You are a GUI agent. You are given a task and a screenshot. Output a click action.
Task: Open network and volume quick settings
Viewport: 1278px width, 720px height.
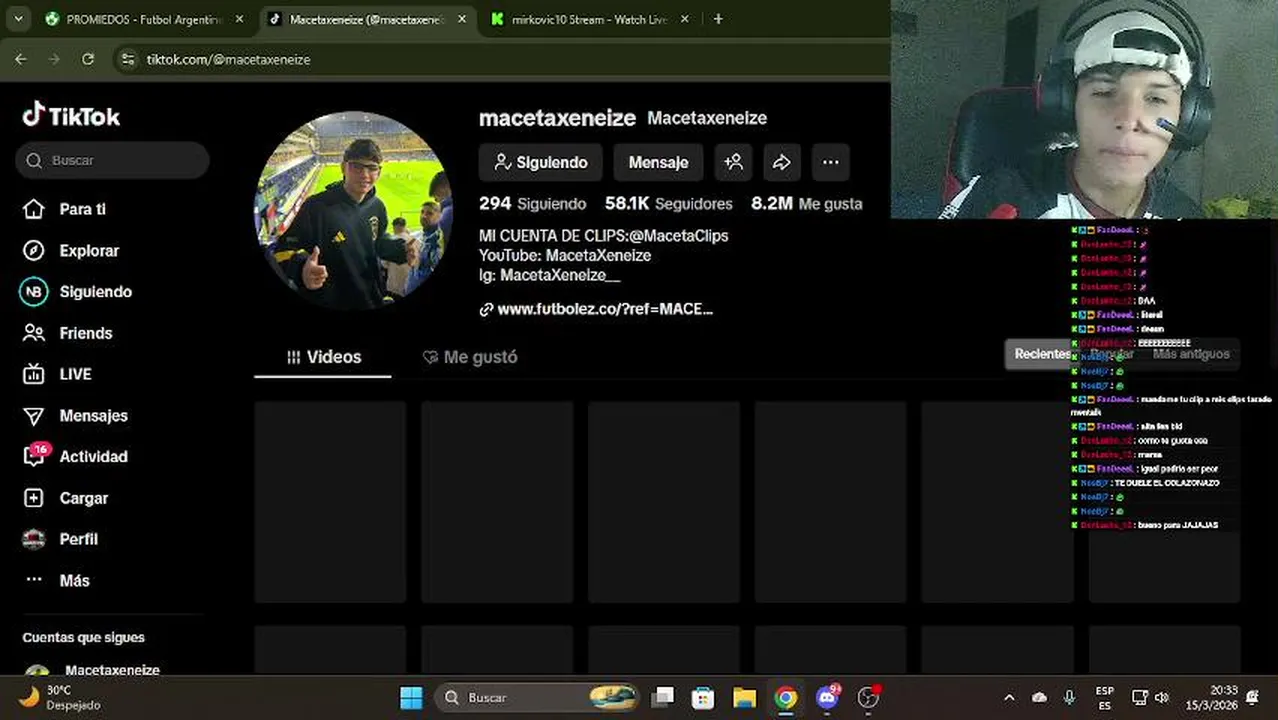click(1150, 697)
